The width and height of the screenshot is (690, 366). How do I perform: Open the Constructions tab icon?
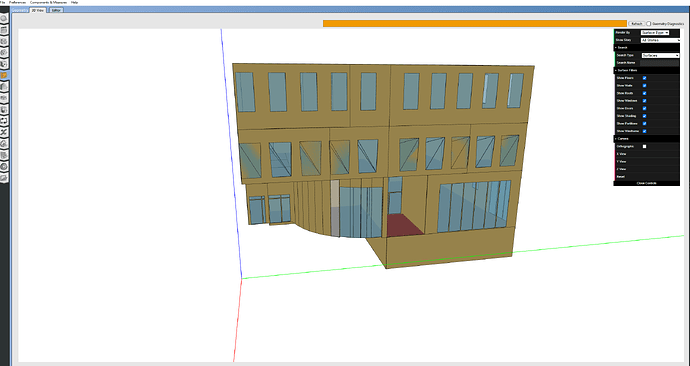coord(4,41)
